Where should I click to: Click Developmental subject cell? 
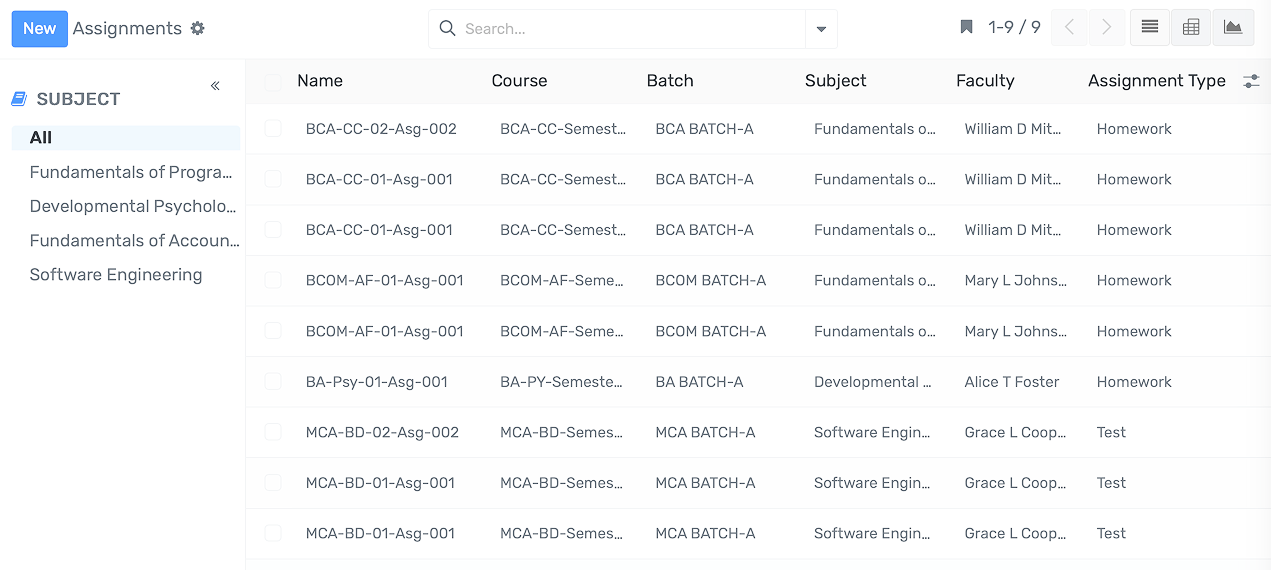click(x=872, y=382)
